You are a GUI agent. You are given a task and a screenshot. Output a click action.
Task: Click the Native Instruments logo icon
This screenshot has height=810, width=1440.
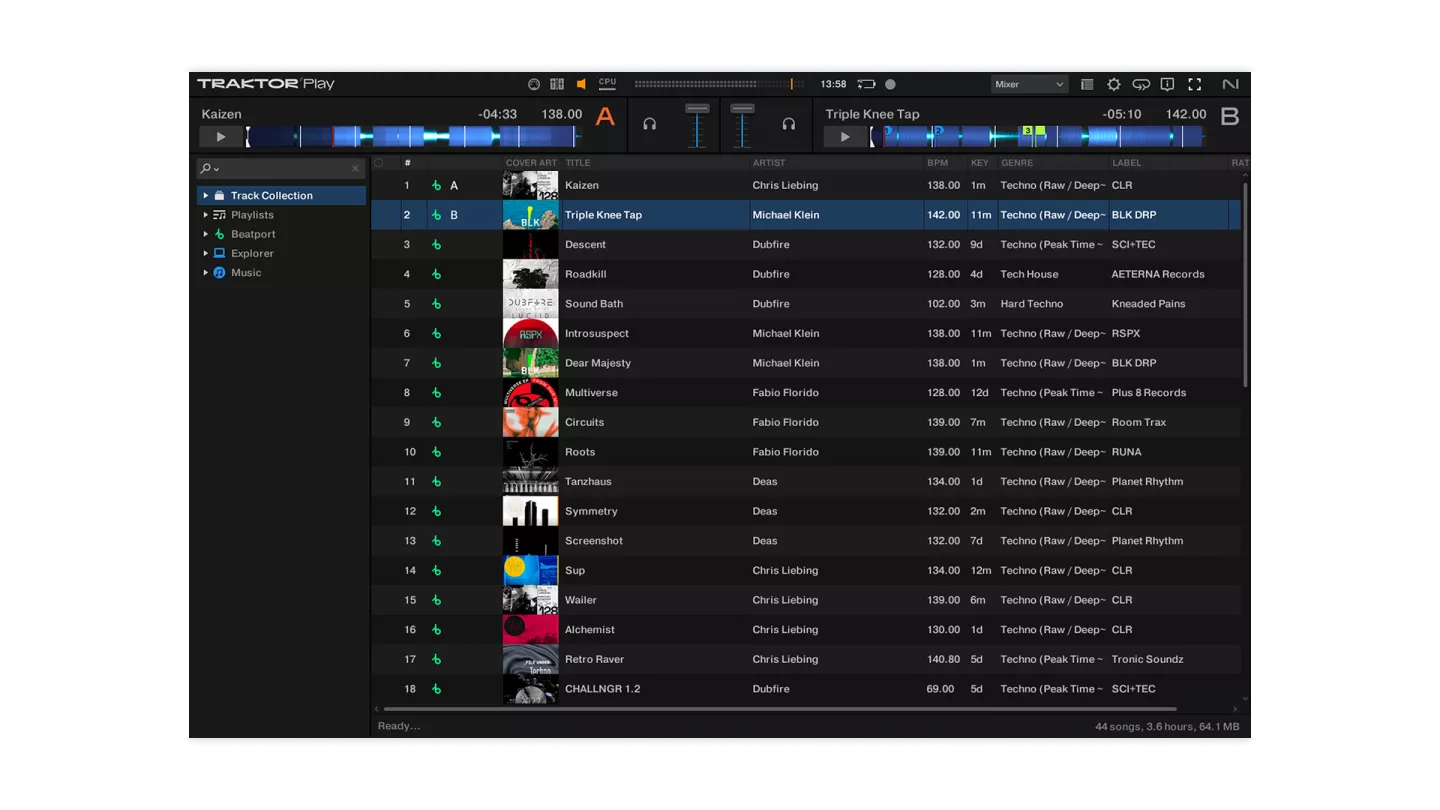point(1230,85)
